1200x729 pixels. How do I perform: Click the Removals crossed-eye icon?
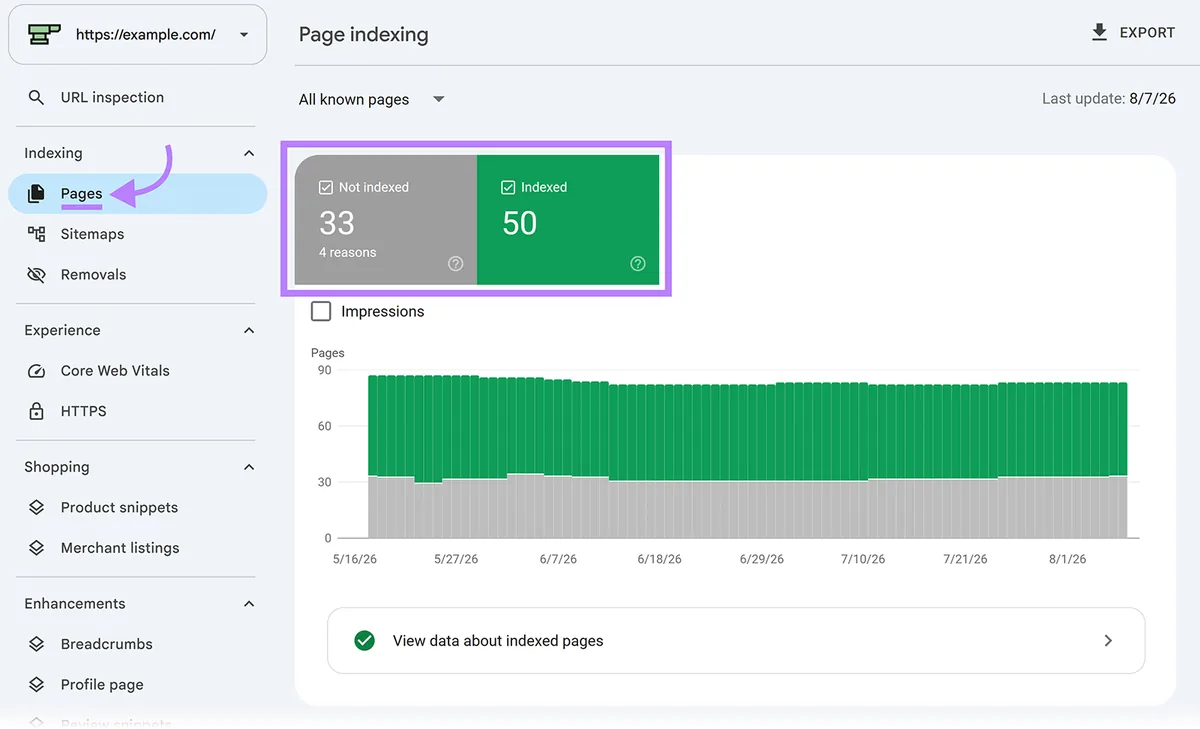36,275
